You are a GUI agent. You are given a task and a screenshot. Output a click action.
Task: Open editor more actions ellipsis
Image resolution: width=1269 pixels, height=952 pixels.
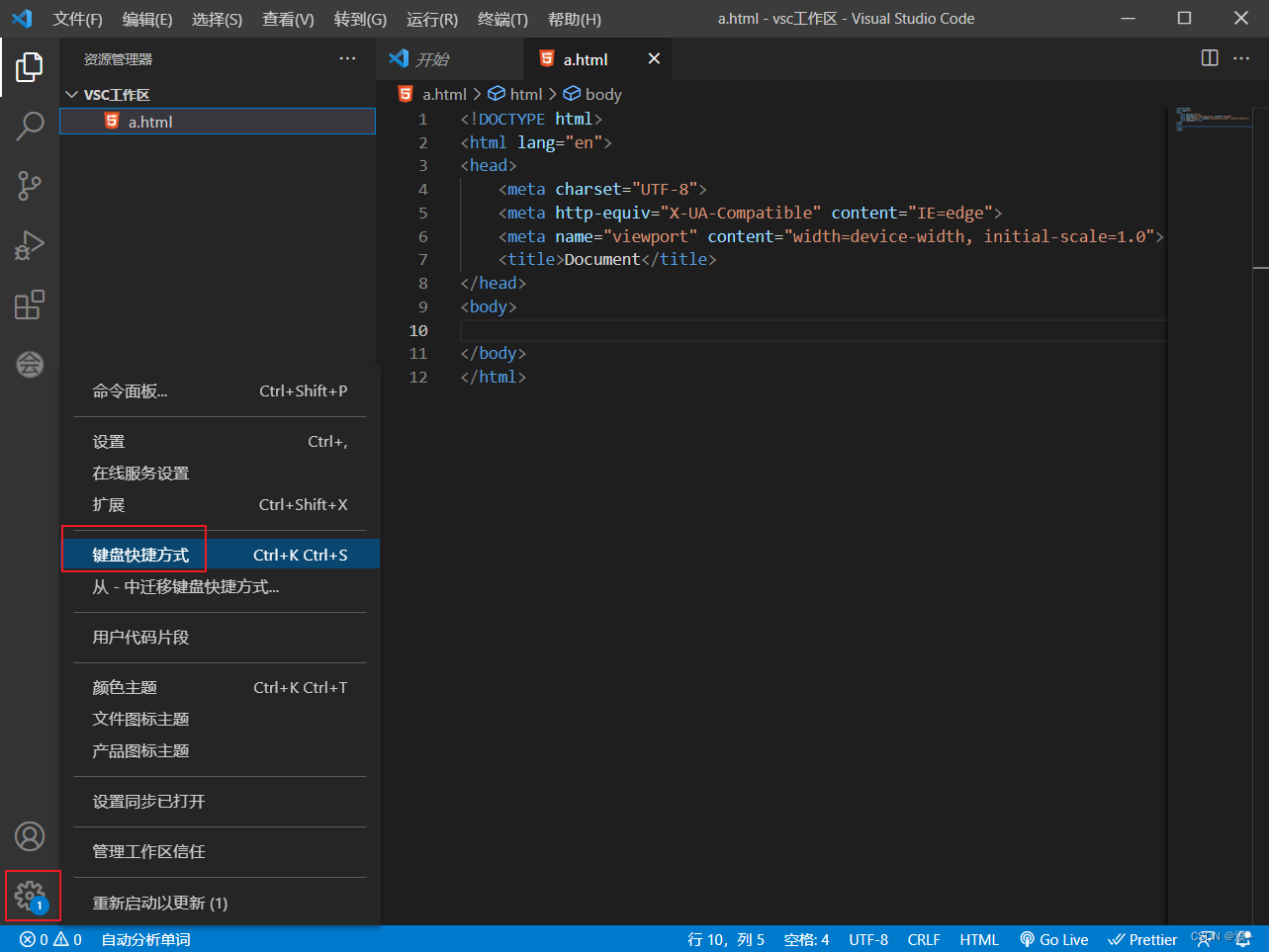(1241, 58)
